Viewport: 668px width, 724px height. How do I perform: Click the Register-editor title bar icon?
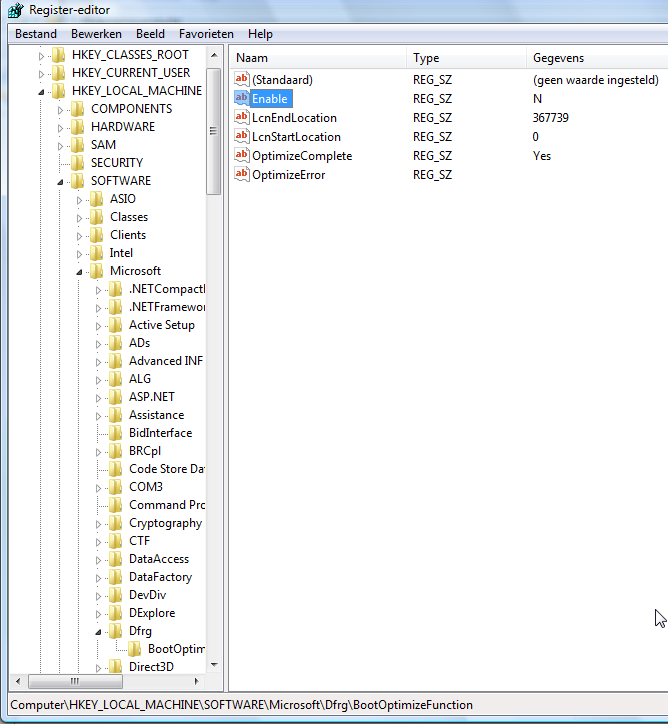click(x=16, y=10)
